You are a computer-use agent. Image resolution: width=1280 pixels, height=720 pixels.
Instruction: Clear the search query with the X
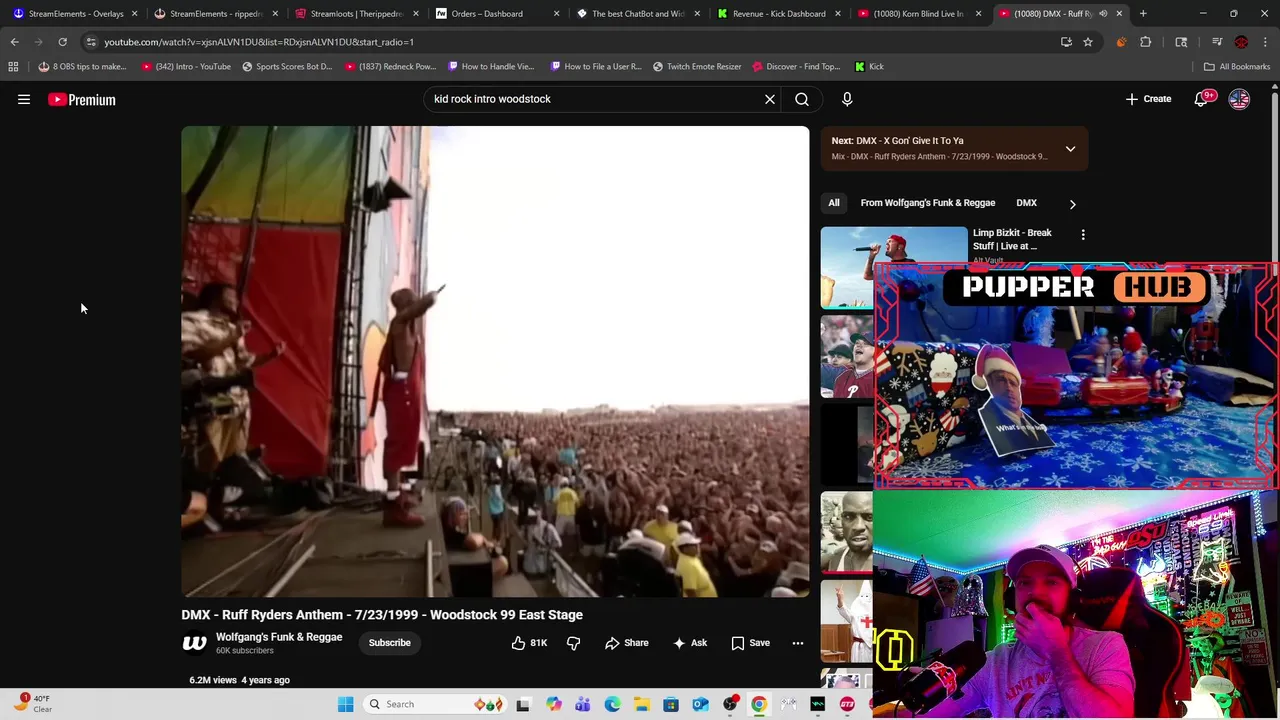pyautogui.click(x=770, y=99)
